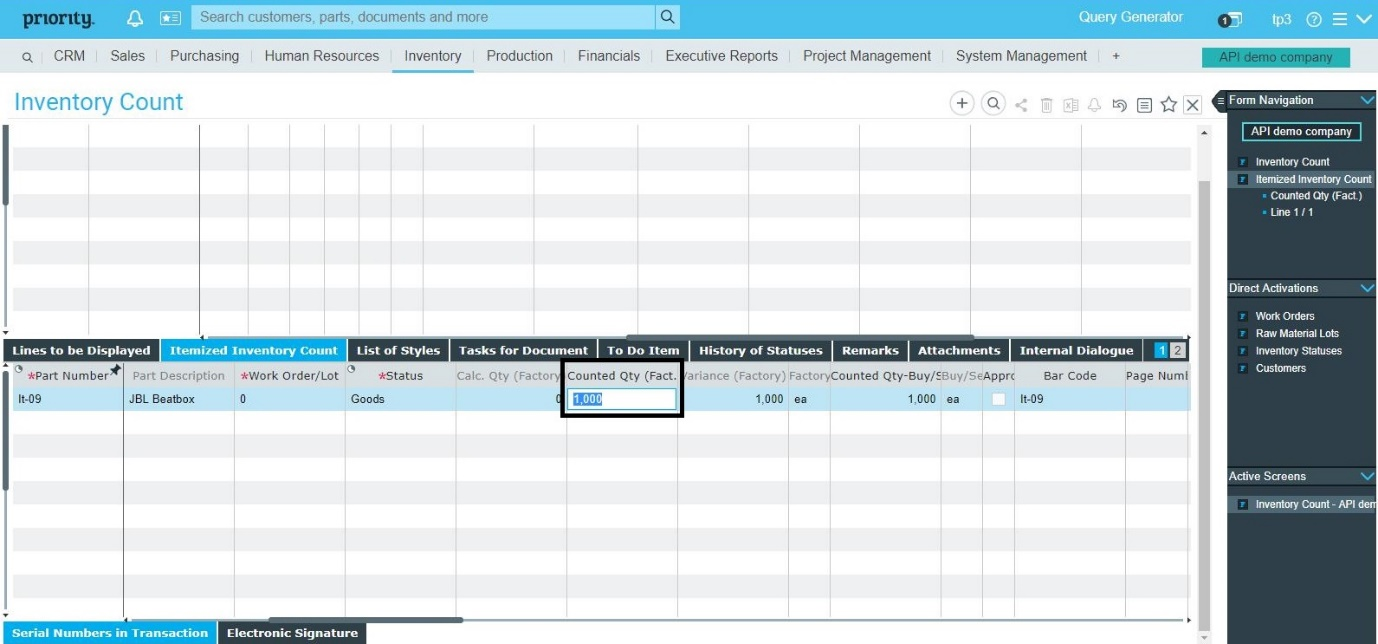Collapse the Direct Activations section
Screen dimensions: 1378x644
tap(1367, 288)
